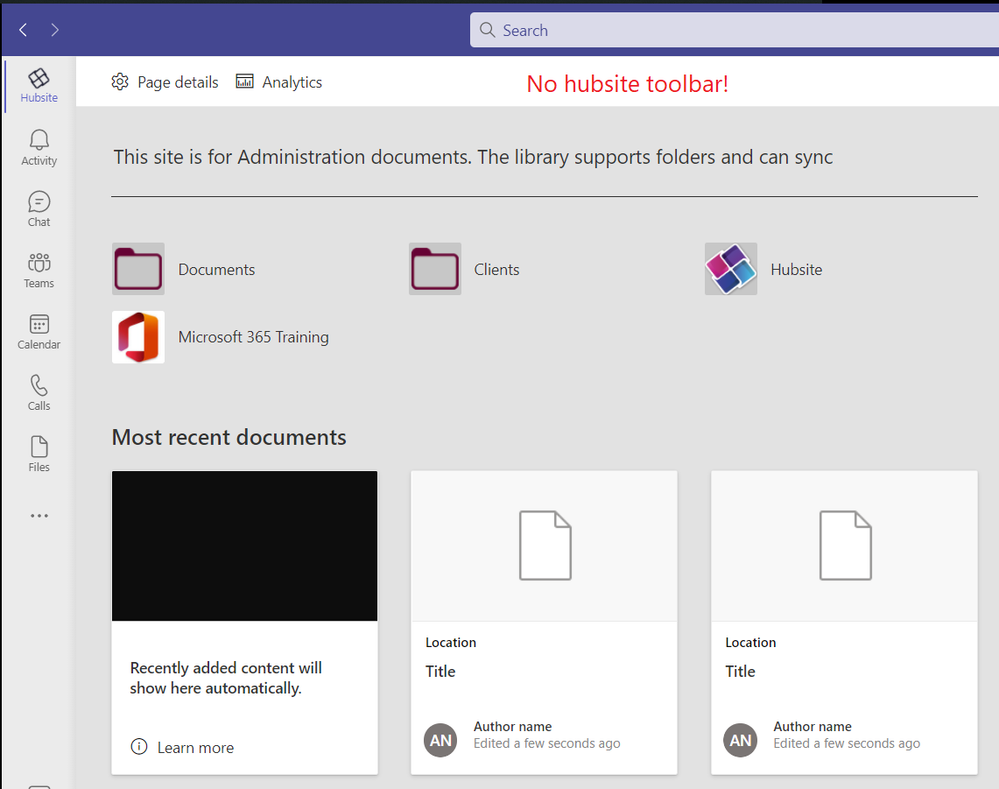Open the Activity feed
The height and width of the screenshot is (789, 999).
[x=39, y=148]
